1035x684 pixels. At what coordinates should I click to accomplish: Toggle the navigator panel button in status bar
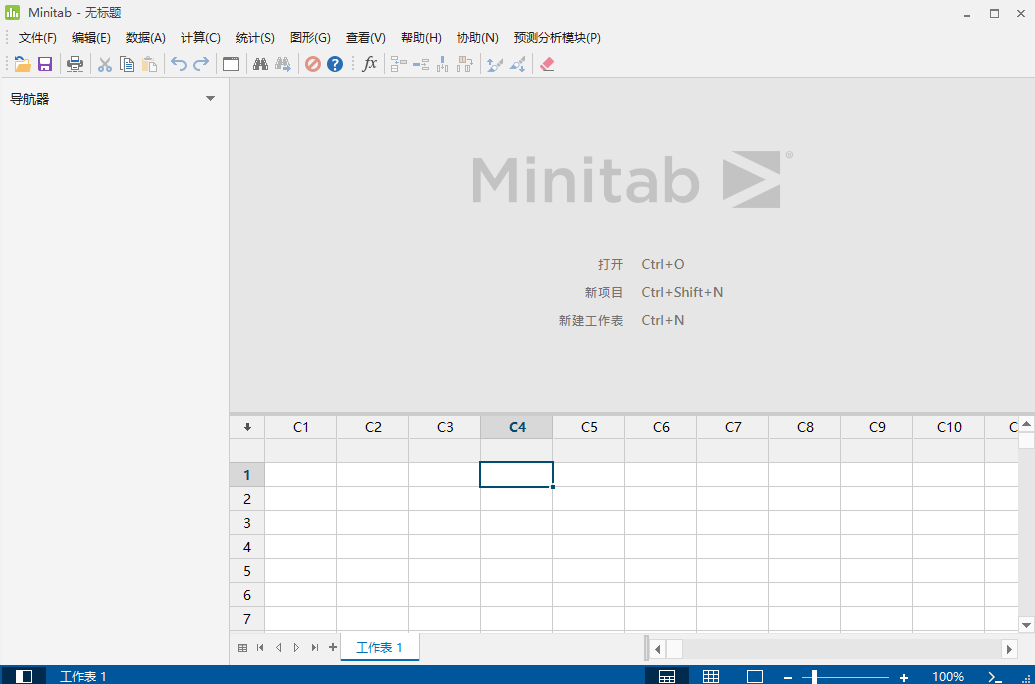coord(24,676)
